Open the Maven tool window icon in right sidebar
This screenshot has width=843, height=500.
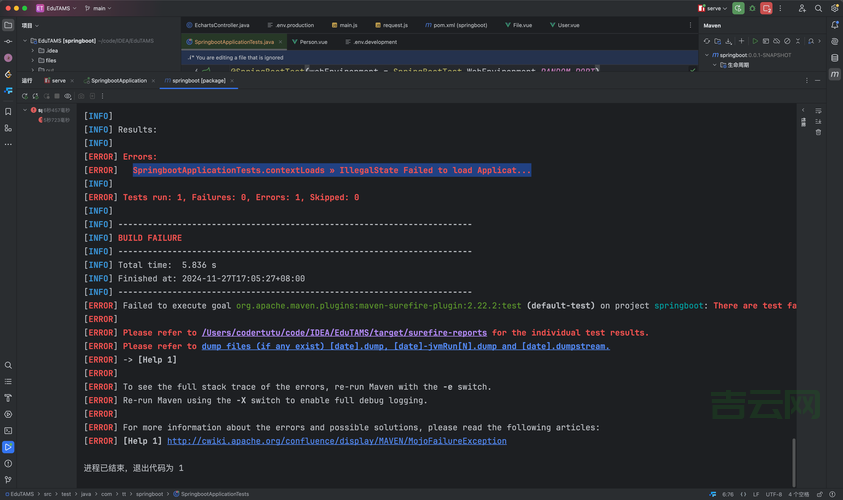[835, 74]
